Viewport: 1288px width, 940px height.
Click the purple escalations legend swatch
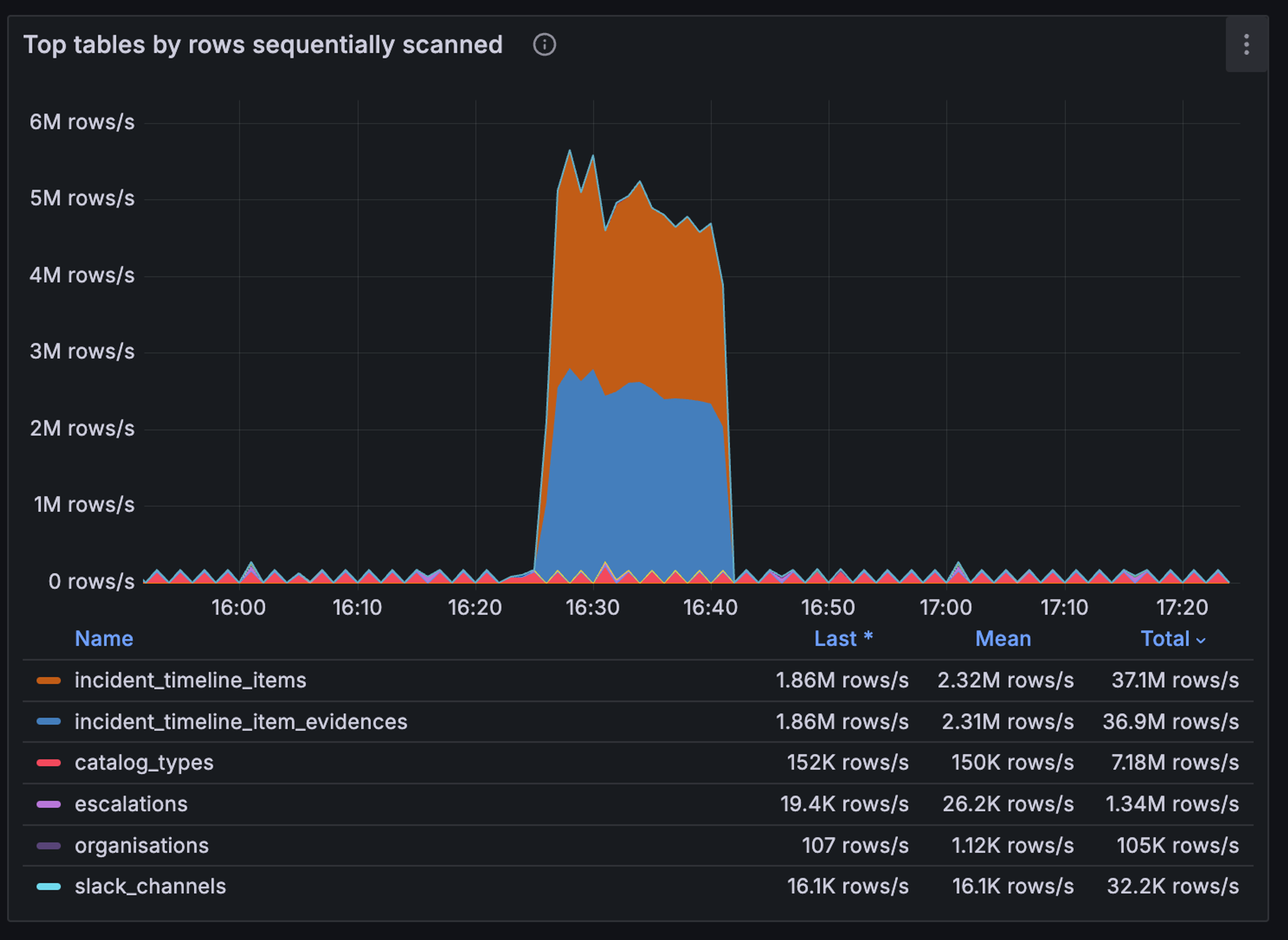point(48,805)
